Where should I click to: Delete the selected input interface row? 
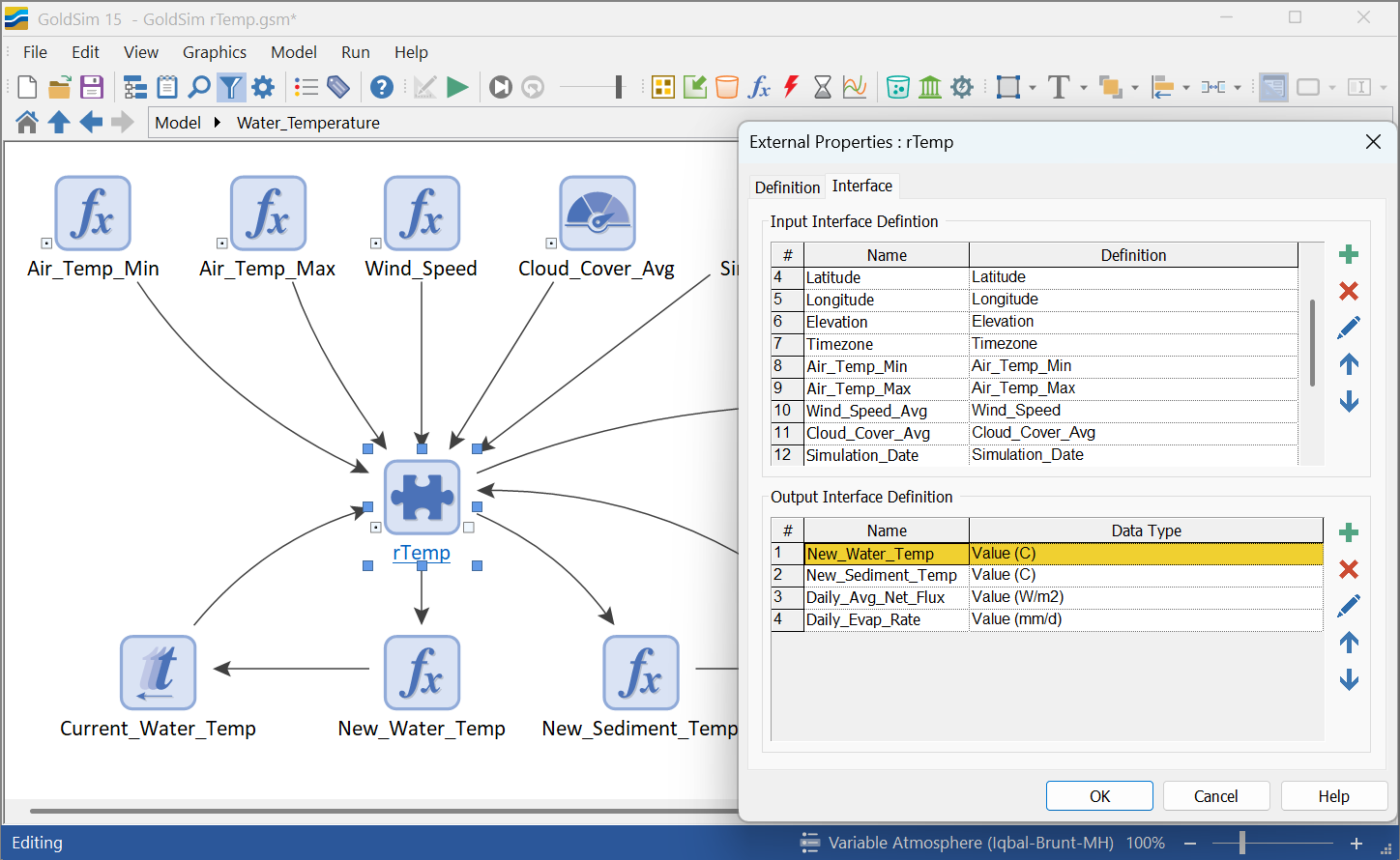pyautogui.click(x=1349, y=291)
